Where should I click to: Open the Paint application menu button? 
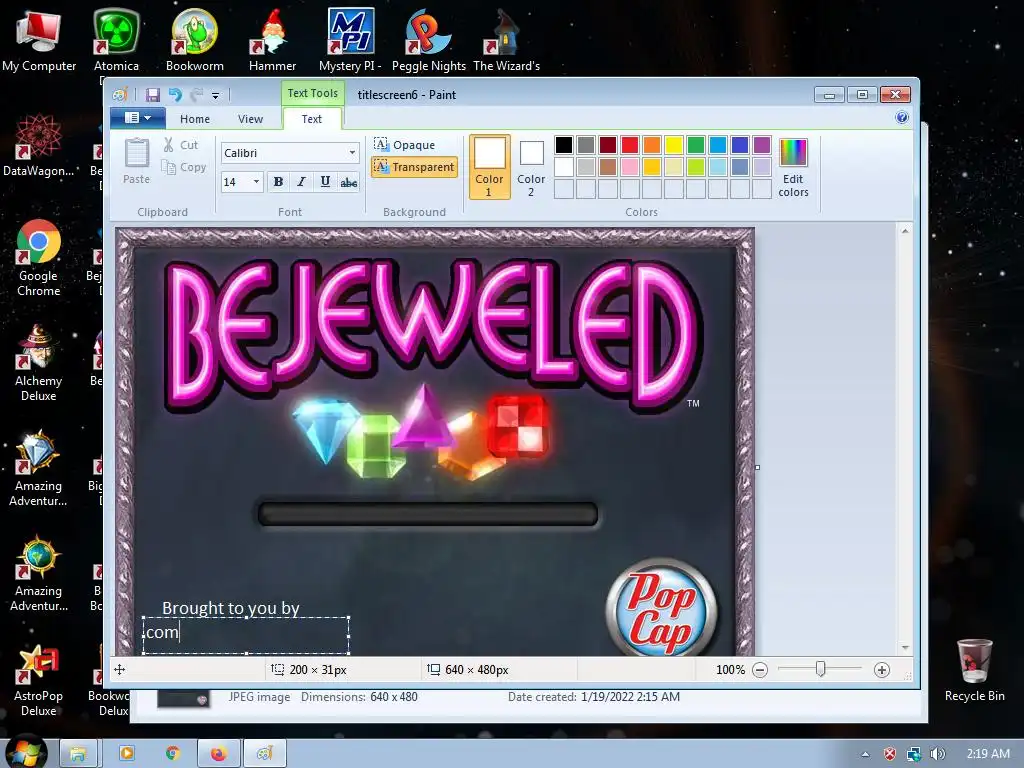137,118
